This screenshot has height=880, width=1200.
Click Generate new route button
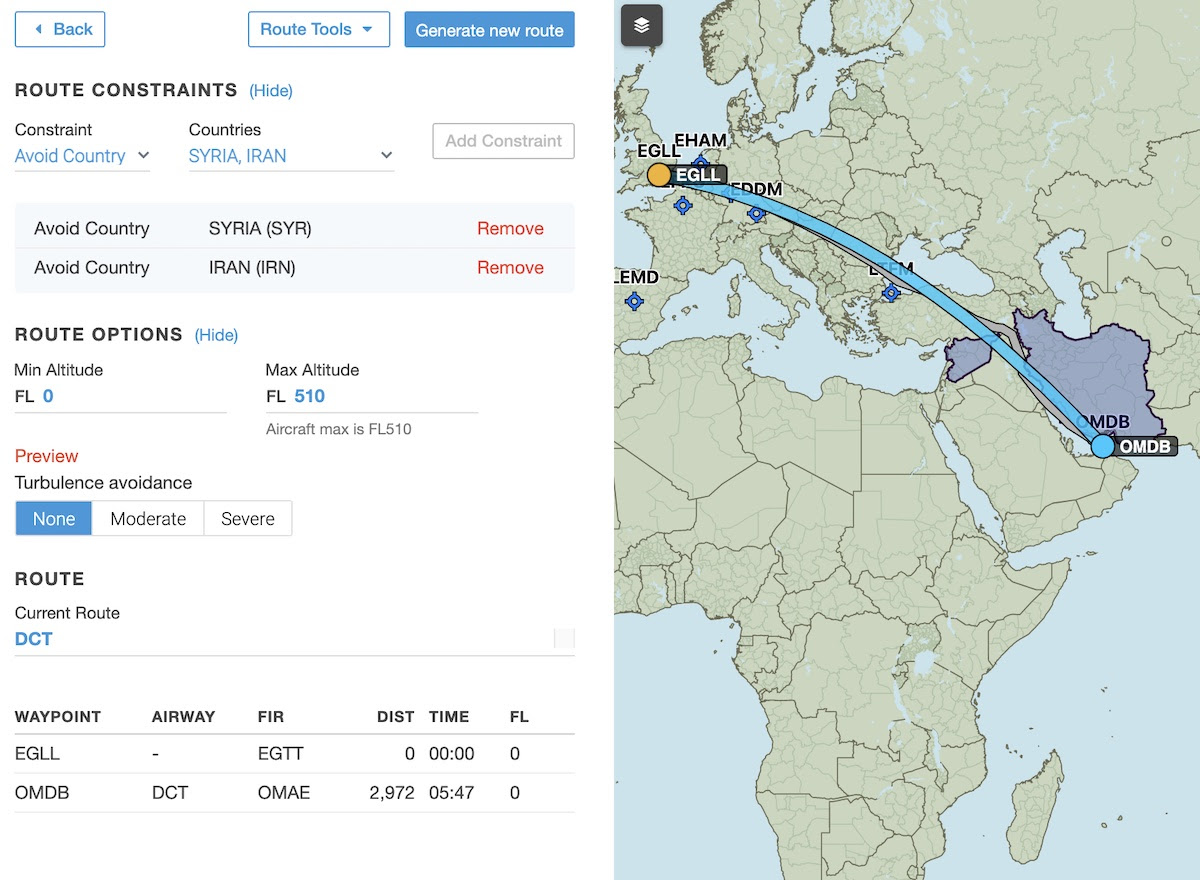[489, 30]
